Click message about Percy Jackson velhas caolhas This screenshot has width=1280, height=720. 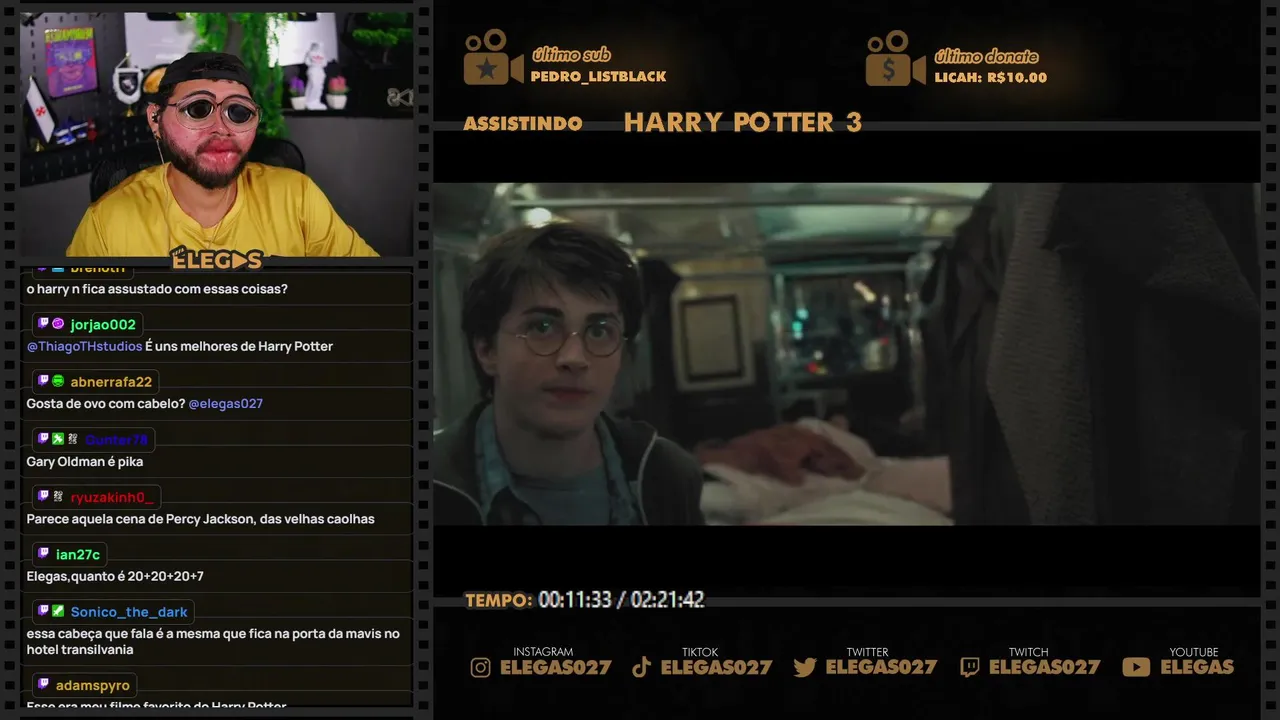click(201, 519)
